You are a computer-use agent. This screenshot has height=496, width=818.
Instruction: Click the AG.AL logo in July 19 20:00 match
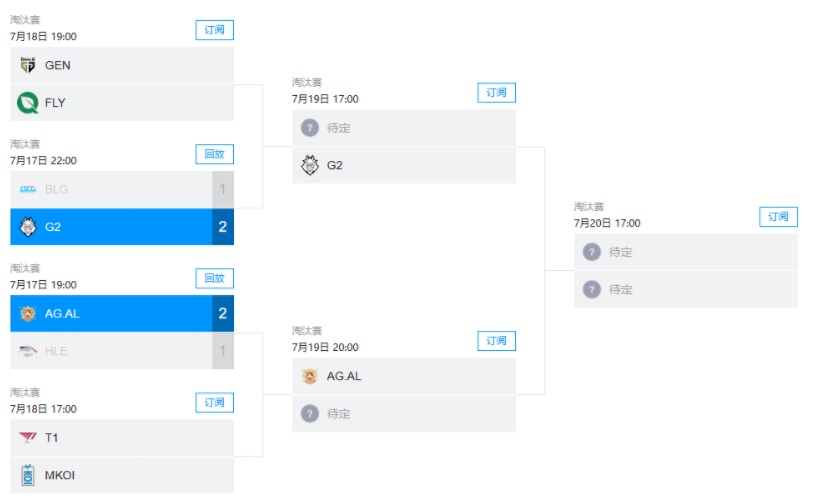(x=310, y=376)
